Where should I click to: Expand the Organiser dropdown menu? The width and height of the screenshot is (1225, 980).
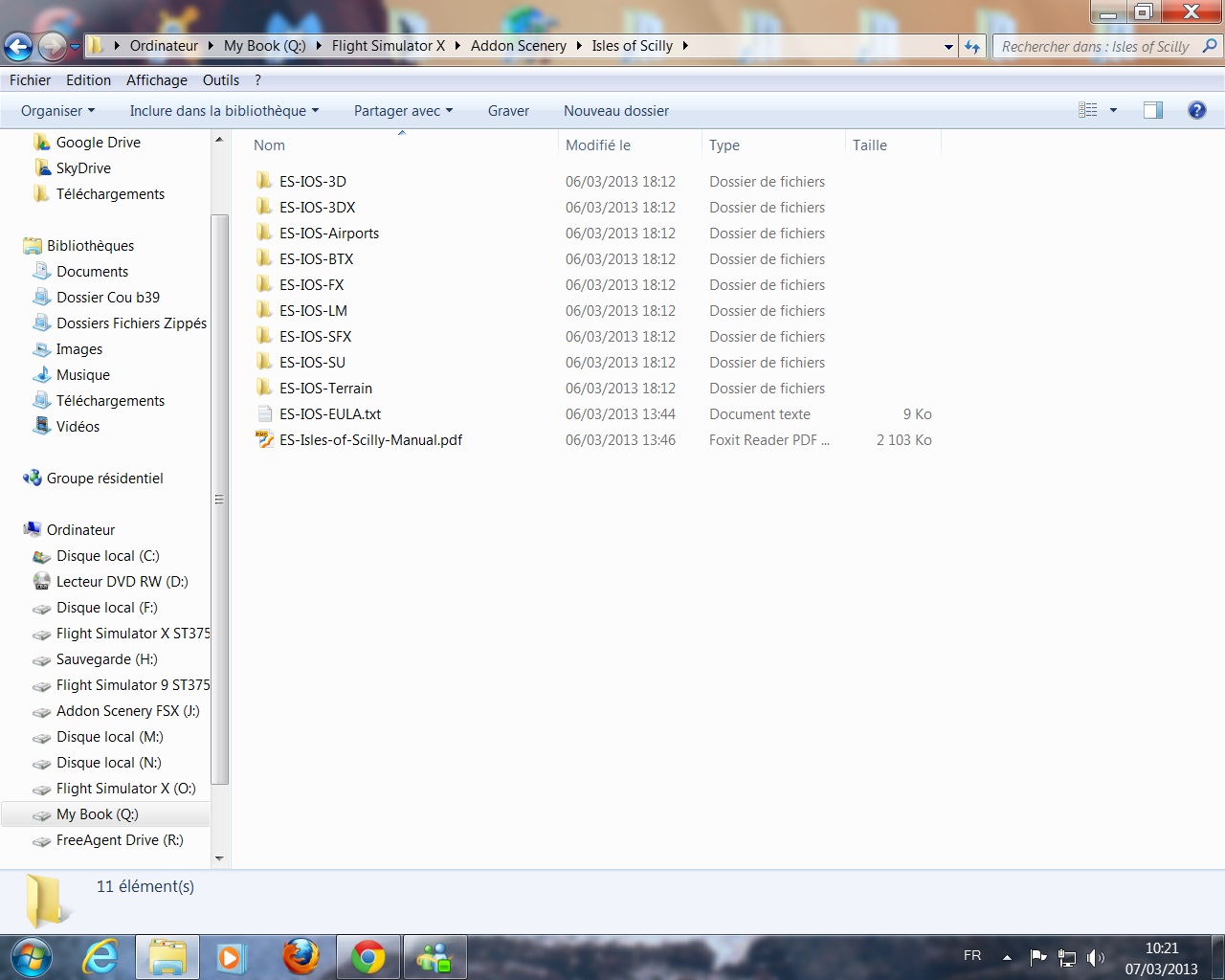57,111
